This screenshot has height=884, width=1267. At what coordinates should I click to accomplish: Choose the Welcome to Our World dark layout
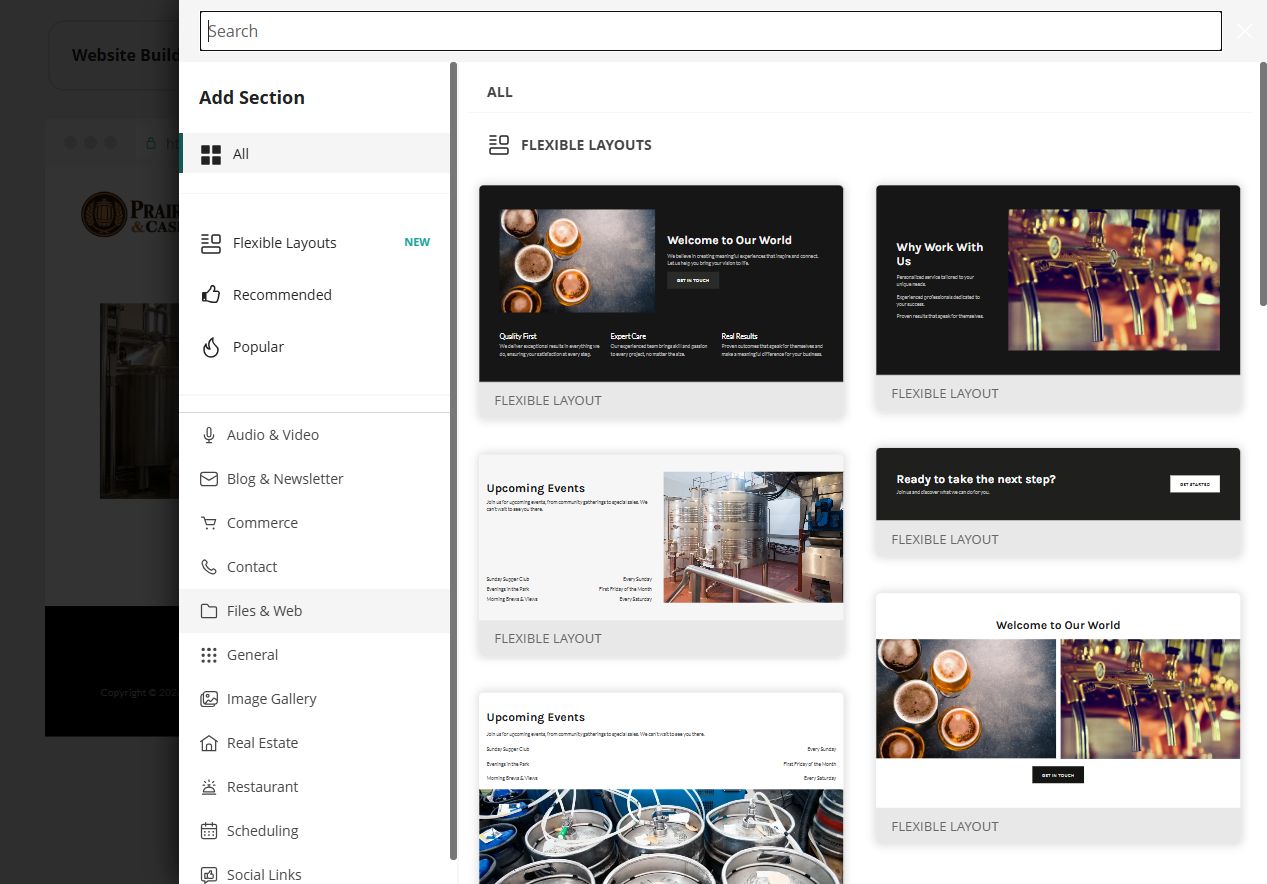click(x=661, y=301)
